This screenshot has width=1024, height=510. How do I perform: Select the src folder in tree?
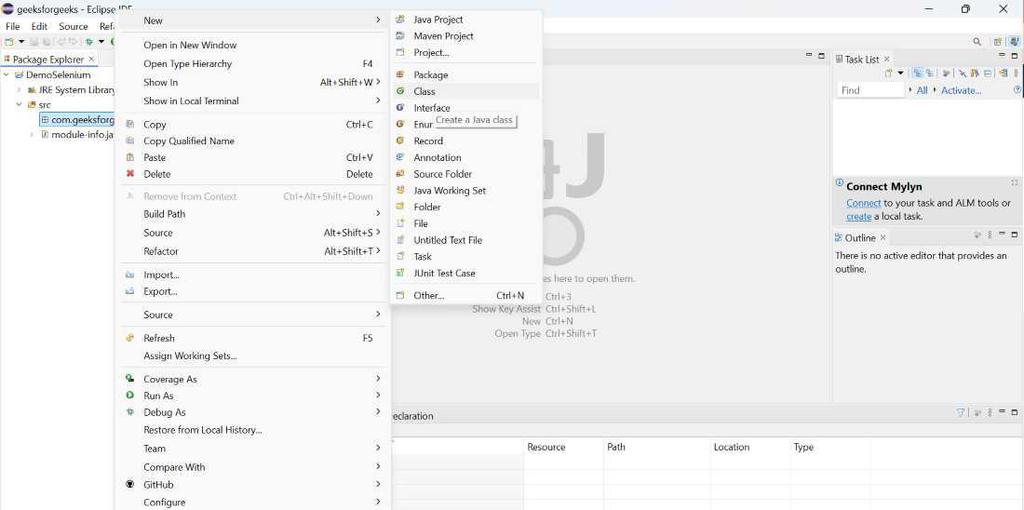click(x=44, y=104)
